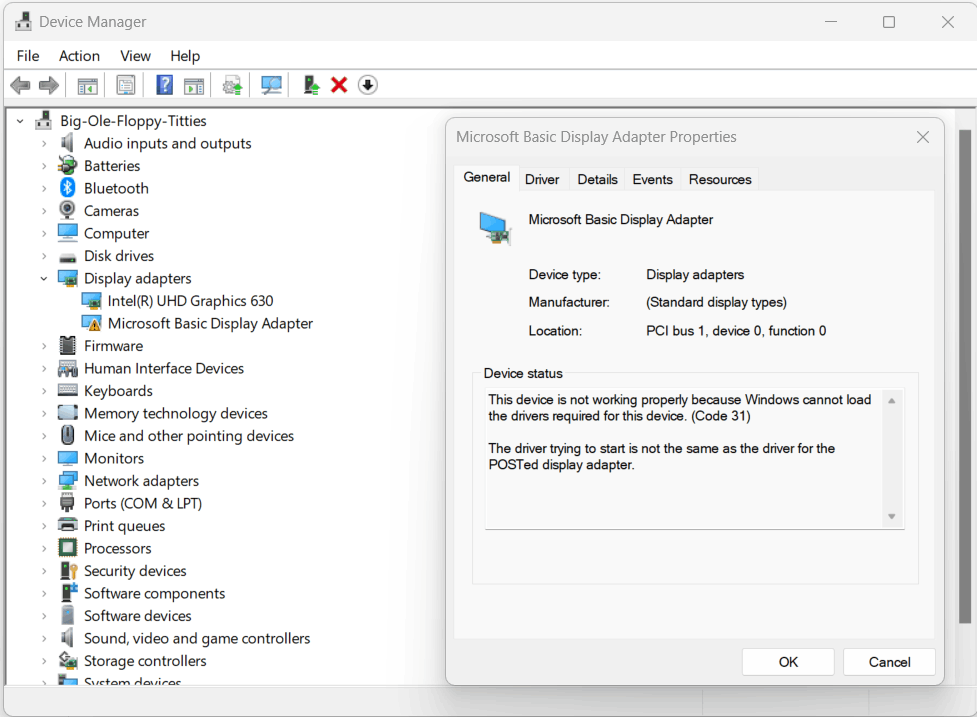Screen dimensions: 977x717
Task: Open the Action menu
Action: 79,56
